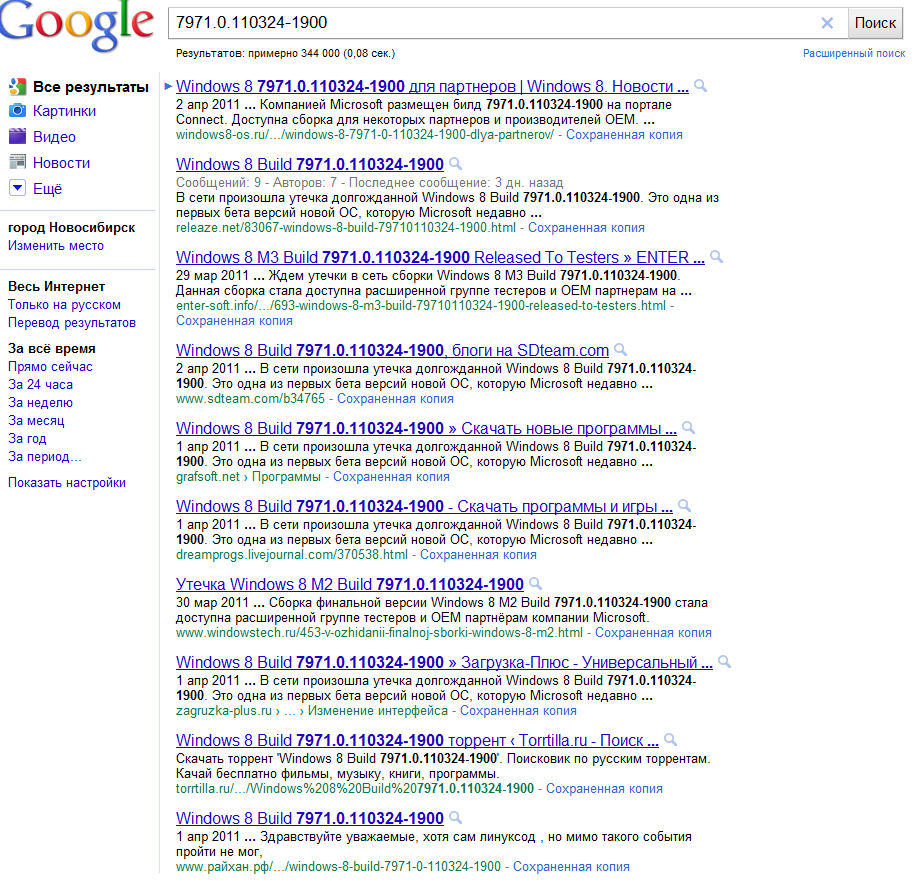Screen dimensions: 920x886
Task: Open cached copy of sdteam.com result
Action: pyautogui.click(x=395, y=399)
